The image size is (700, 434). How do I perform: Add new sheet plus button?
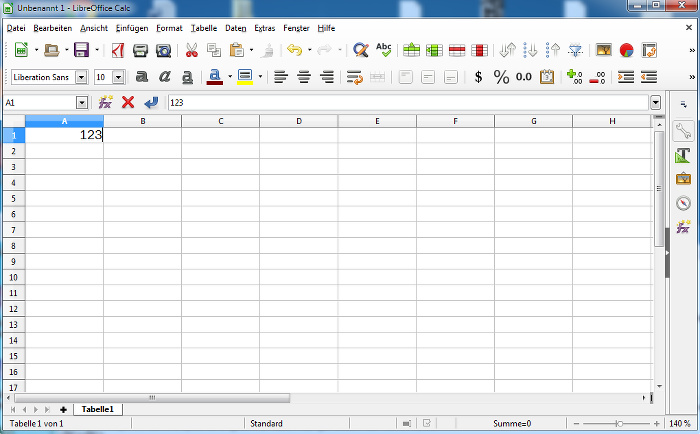click(x=63, y=409)
